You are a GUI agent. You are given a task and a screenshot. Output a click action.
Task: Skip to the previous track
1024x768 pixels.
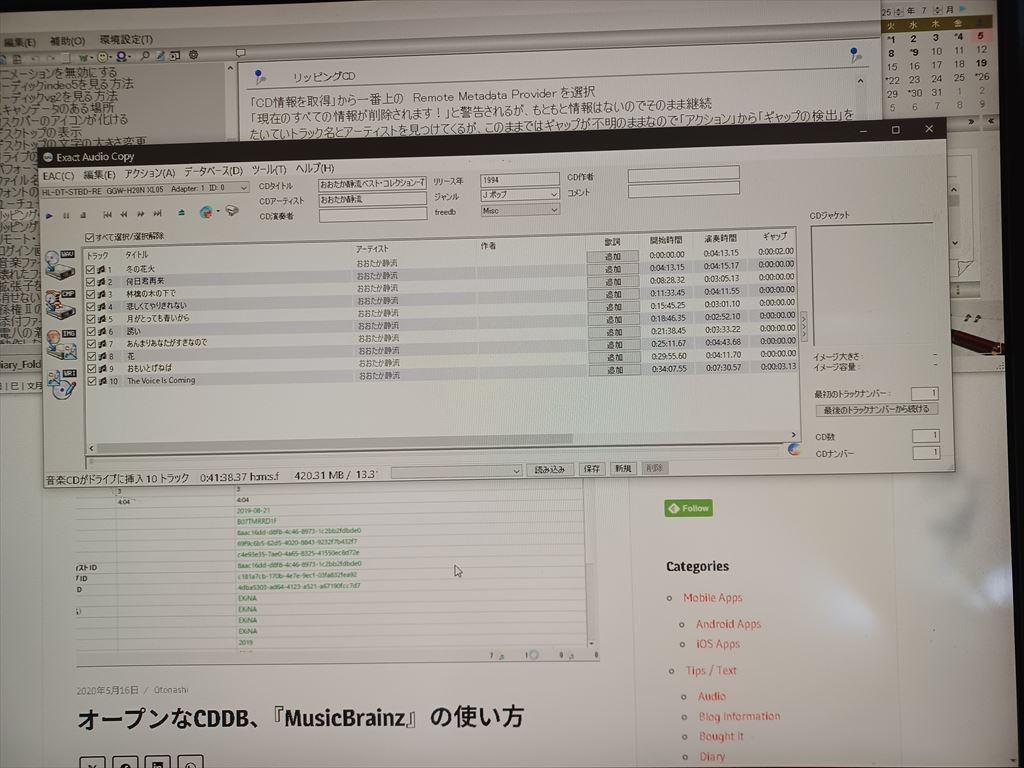pyautogui.click(x=108, y=214)
